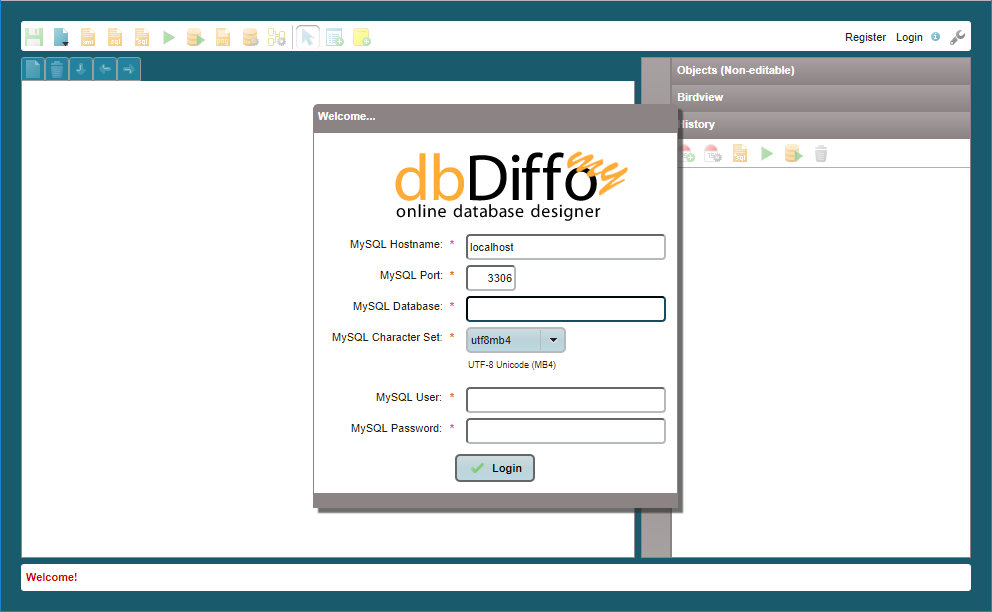Screen dimensions: 992x612
Task: Click the XML export file icon
Action: 88,37
